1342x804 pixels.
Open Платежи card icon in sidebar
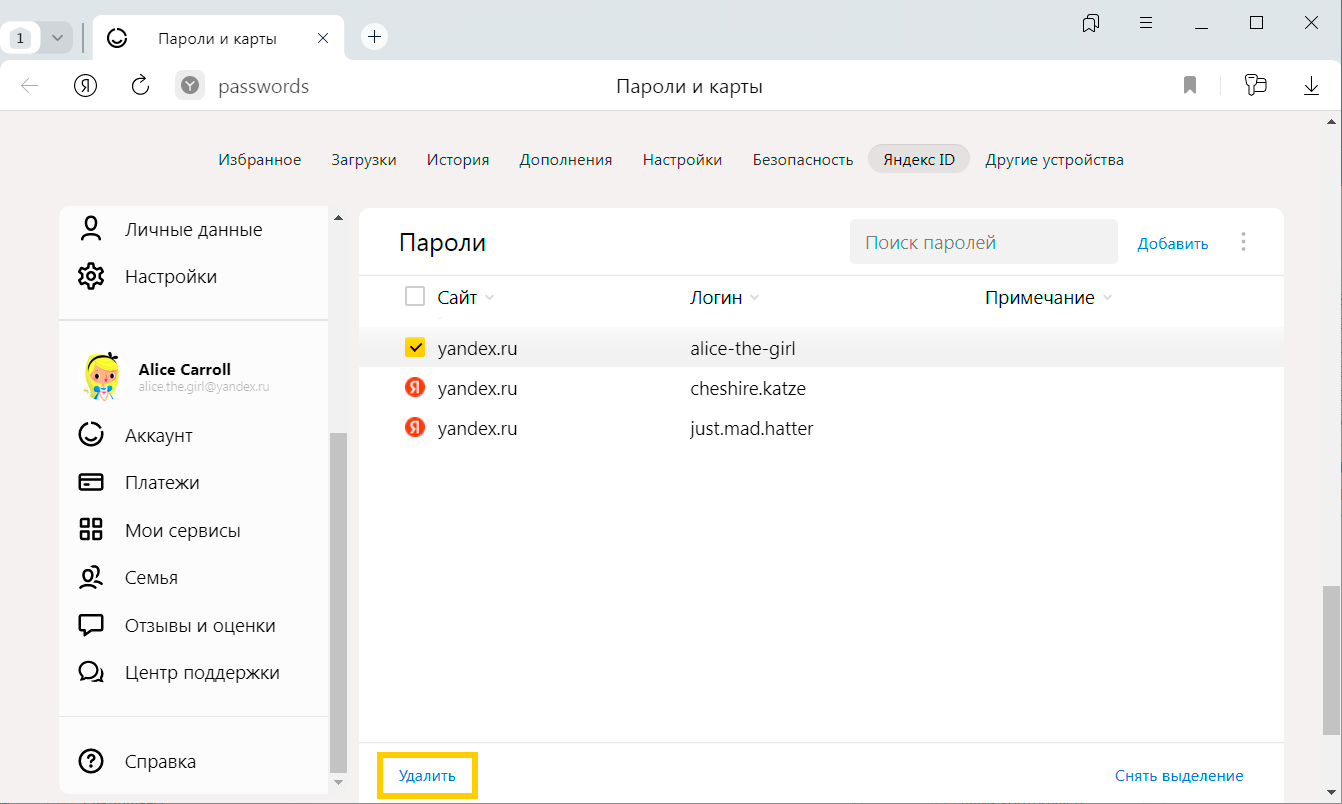pyautogui.click(x=91, y=482)
